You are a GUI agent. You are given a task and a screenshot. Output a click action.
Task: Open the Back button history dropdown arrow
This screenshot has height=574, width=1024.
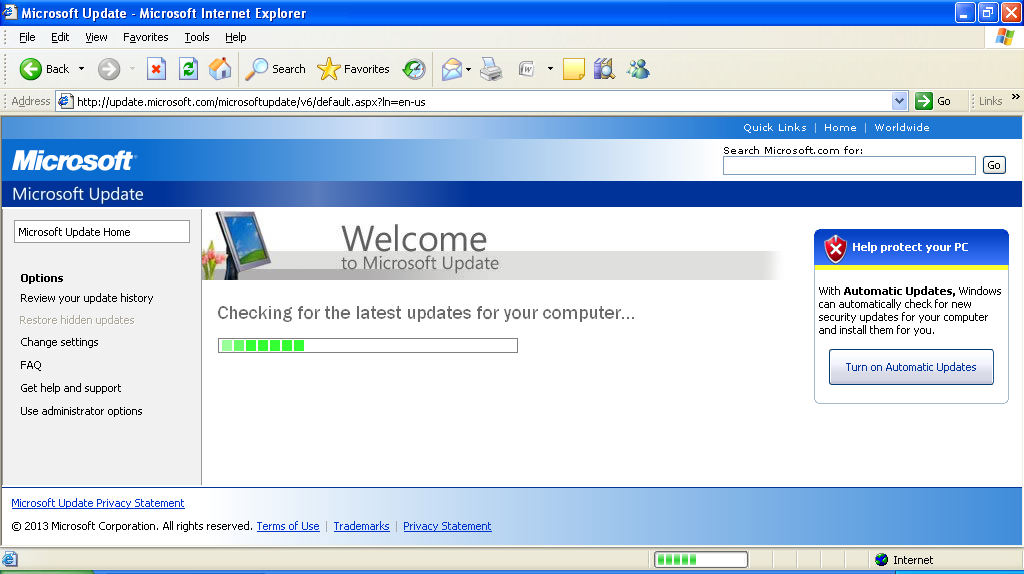click(x=82, y=69)
